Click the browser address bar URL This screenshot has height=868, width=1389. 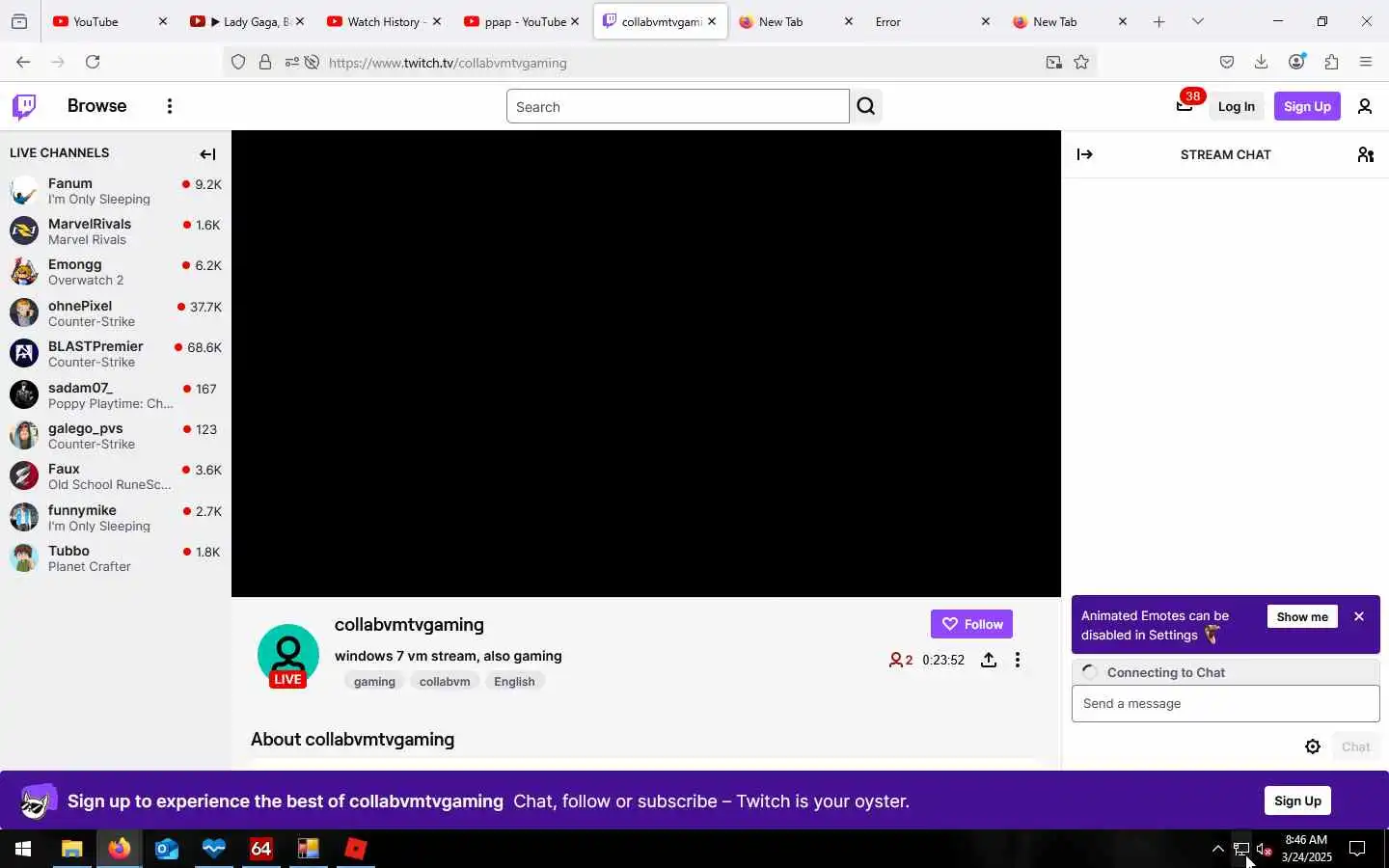click(448, 63)
